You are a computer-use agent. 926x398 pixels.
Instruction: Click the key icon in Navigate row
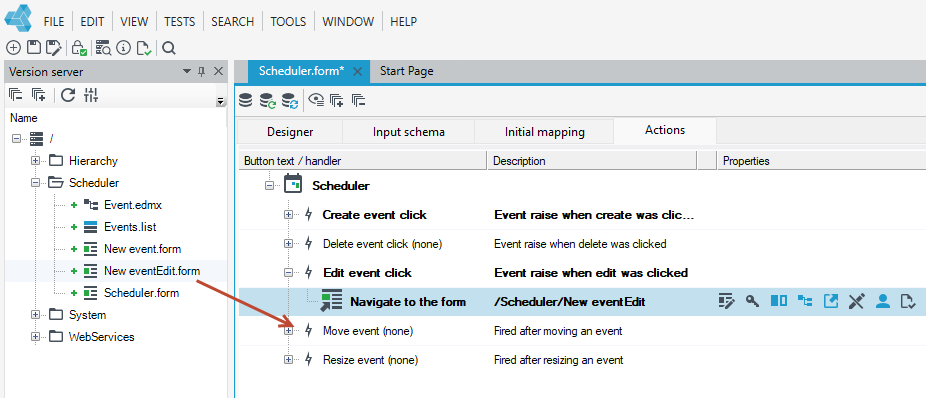pos(752,301)
